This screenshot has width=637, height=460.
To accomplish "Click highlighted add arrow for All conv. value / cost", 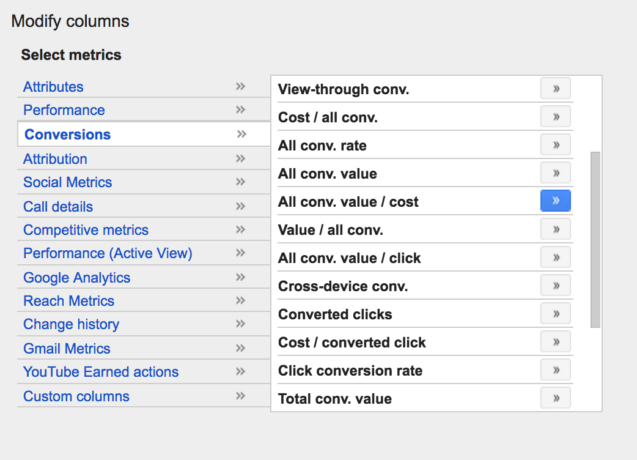I will (555, 201).
